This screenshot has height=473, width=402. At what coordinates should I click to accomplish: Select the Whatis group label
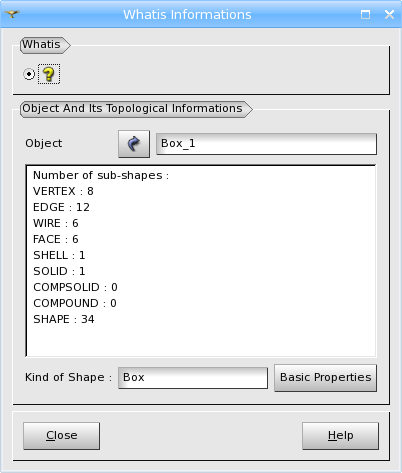41,44
